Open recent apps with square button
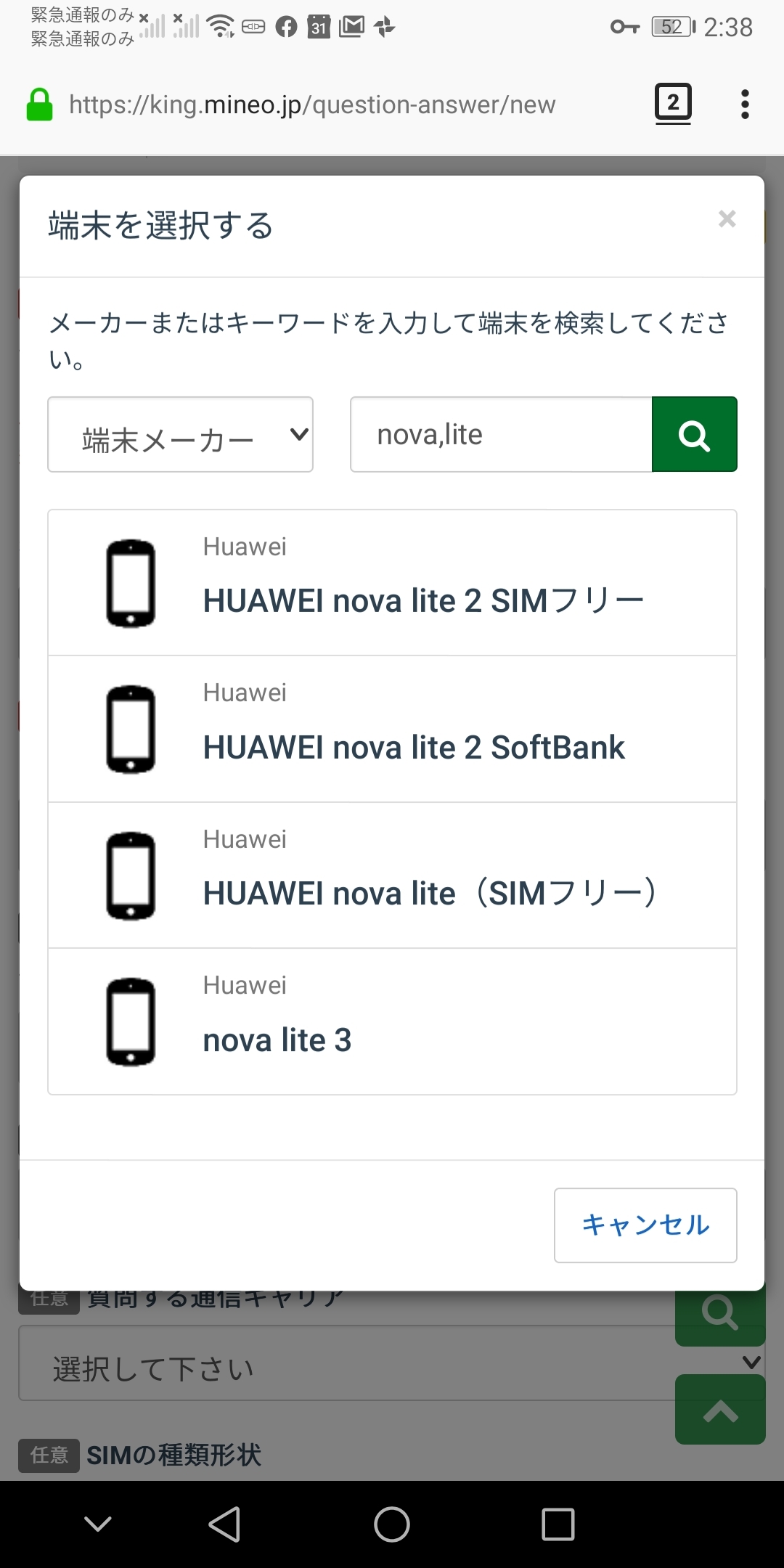The height and width of the screenshot is (1568, 784). [x=558, y=1524]
